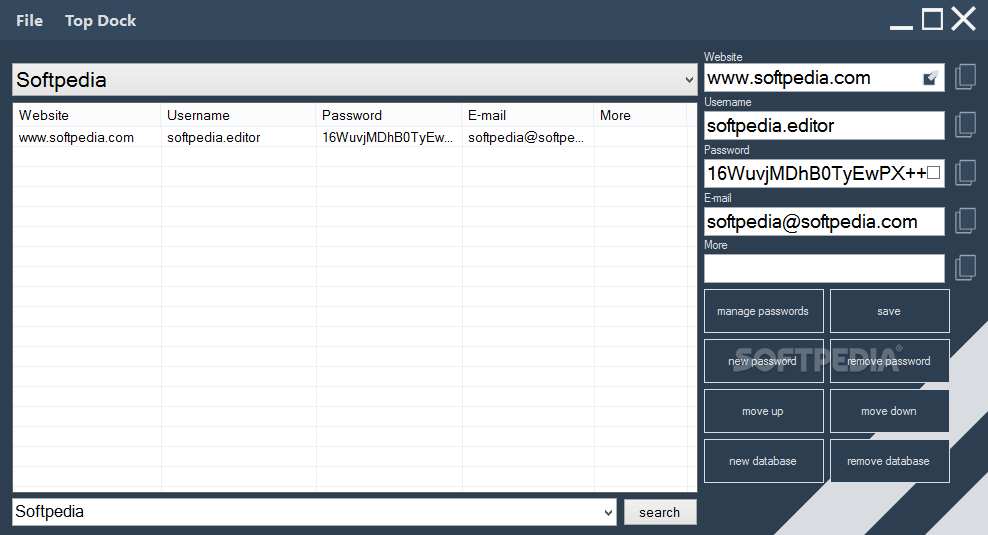Copy the E-mail field value

pyautogui.click(x=965, y=221)
